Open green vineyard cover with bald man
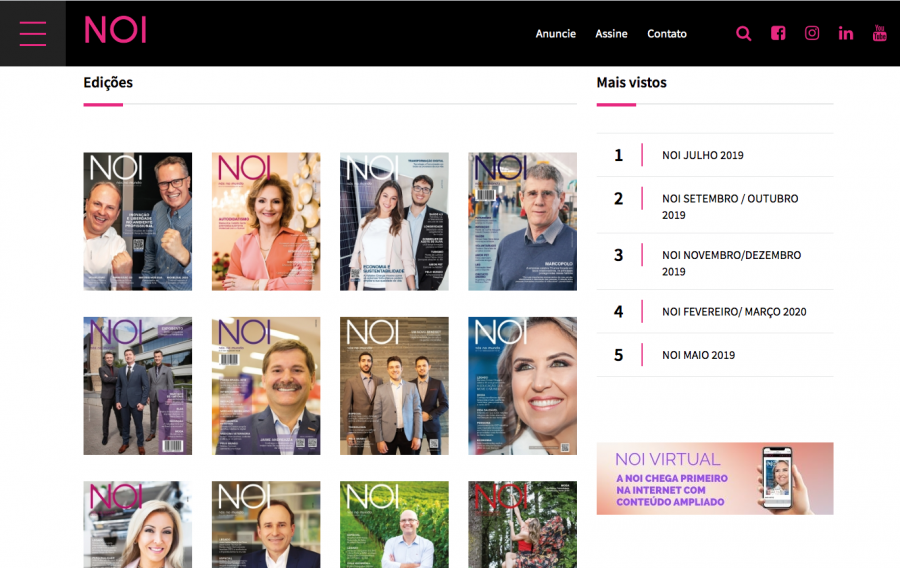 pyautogui.click(x=394, y=524)
